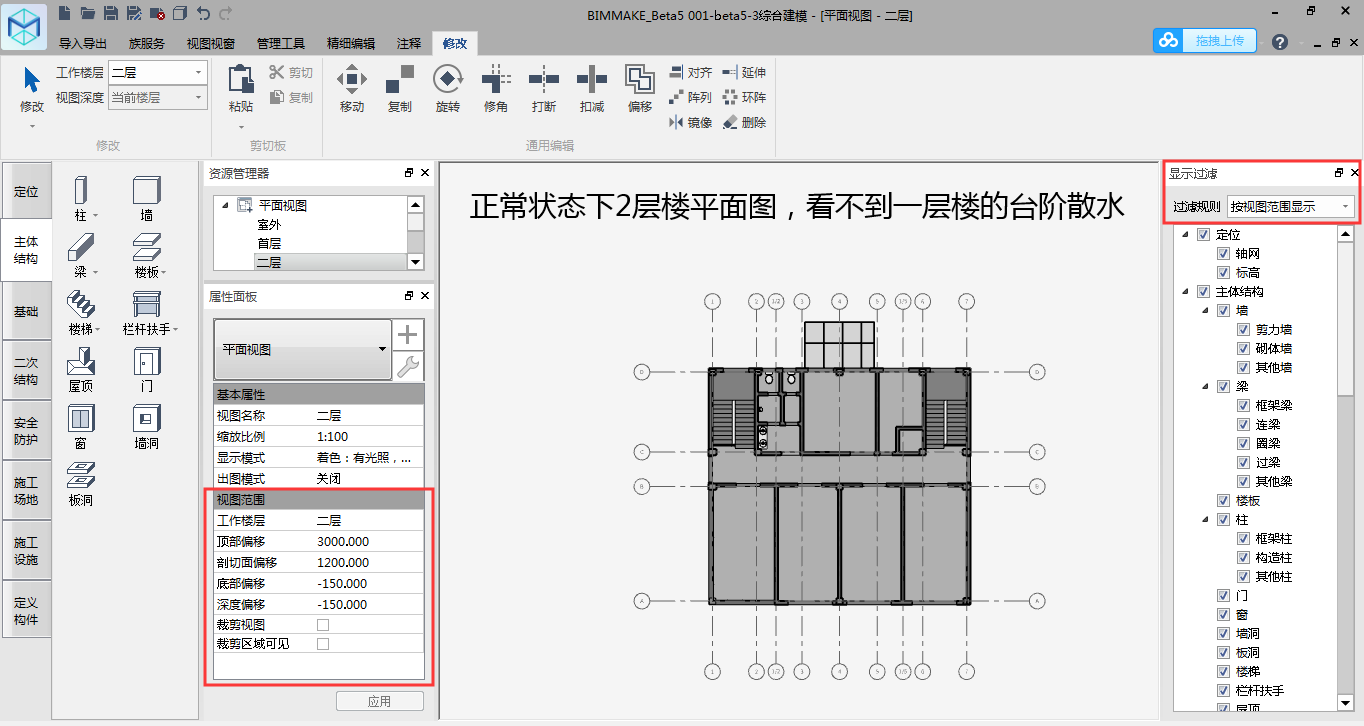The width and height of the screenshot is (1364, 726).
Task: Toggle the 裁剪视图 checkbox
Action: (323, 625)
